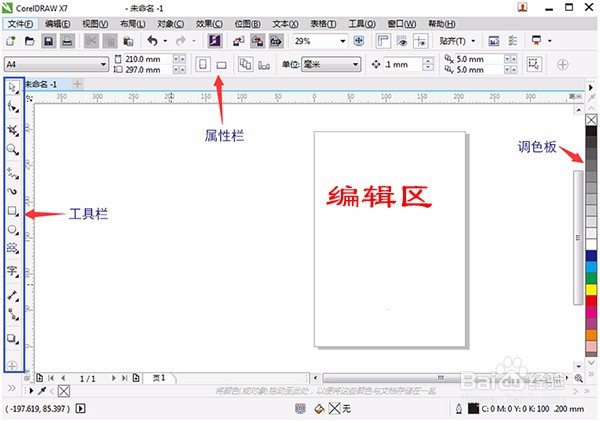This screenshot has width=600, height=421.
Task: Select the yellow swatch in palette
Action: click(x=591, y=289)
